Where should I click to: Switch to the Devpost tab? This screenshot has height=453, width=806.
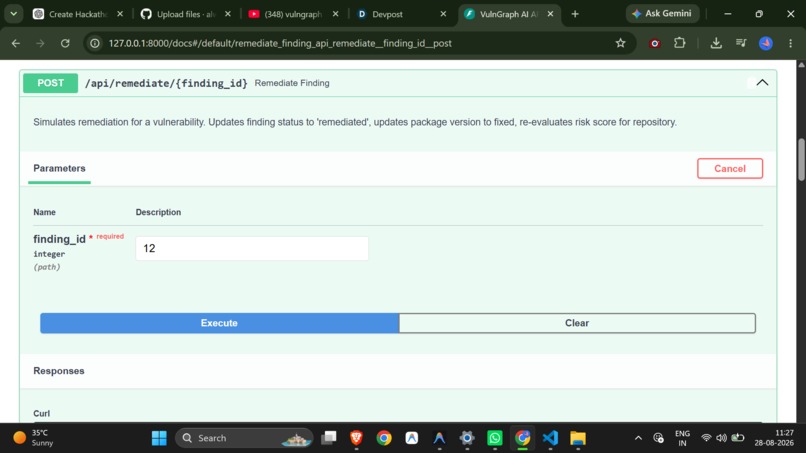click(x=400, y=14)
